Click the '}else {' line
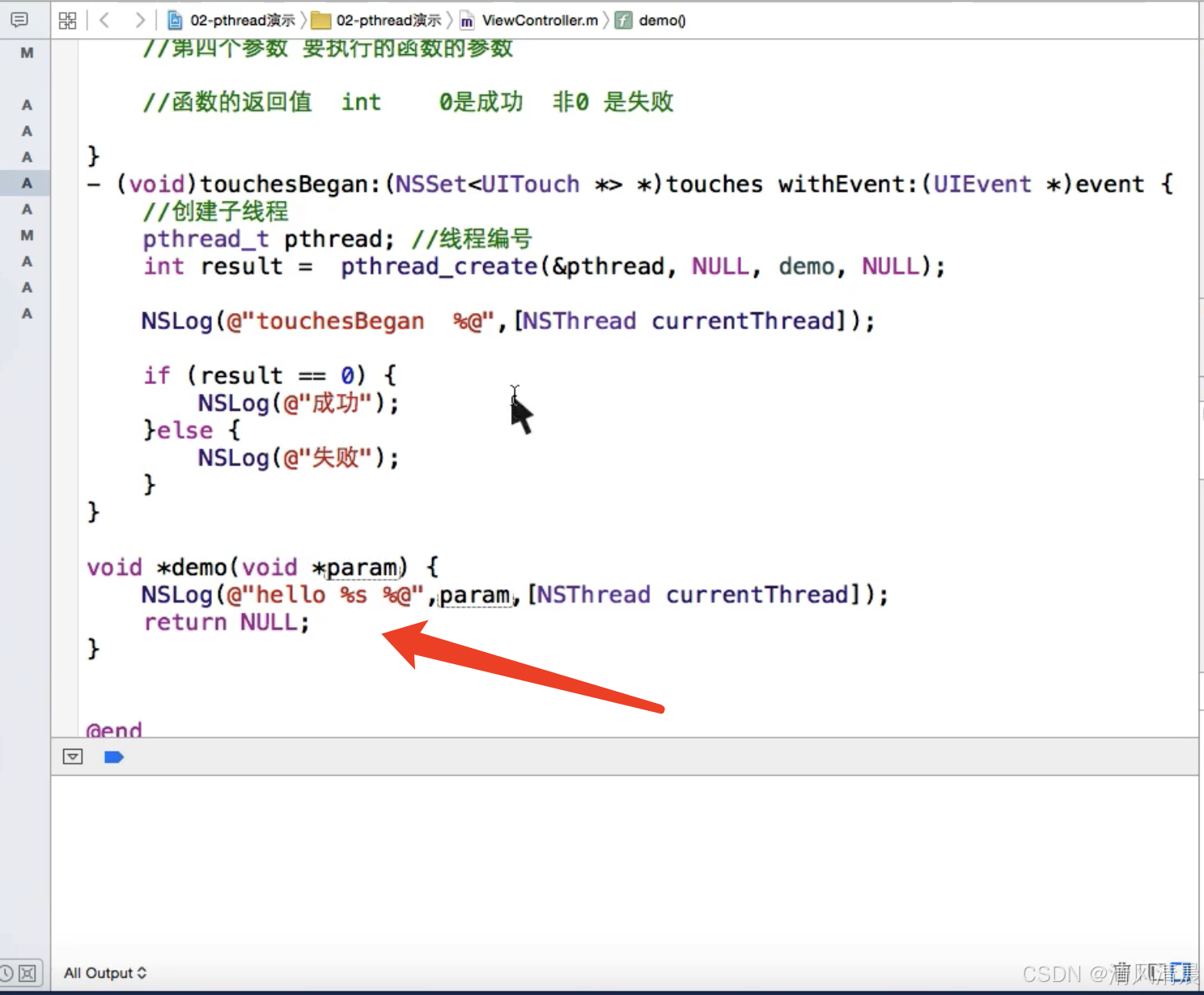 coord(192,430)
